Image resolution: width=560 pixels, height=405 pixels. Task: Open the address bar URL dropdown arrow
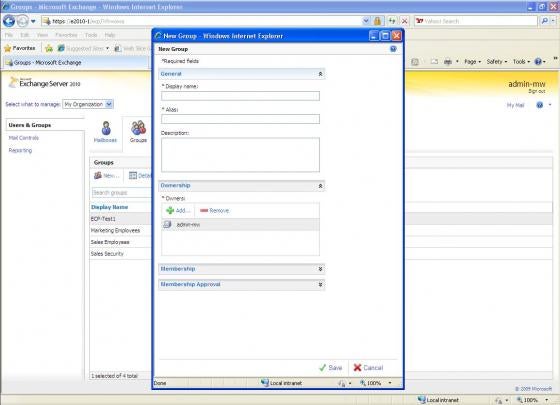click(x=366, y=21)
